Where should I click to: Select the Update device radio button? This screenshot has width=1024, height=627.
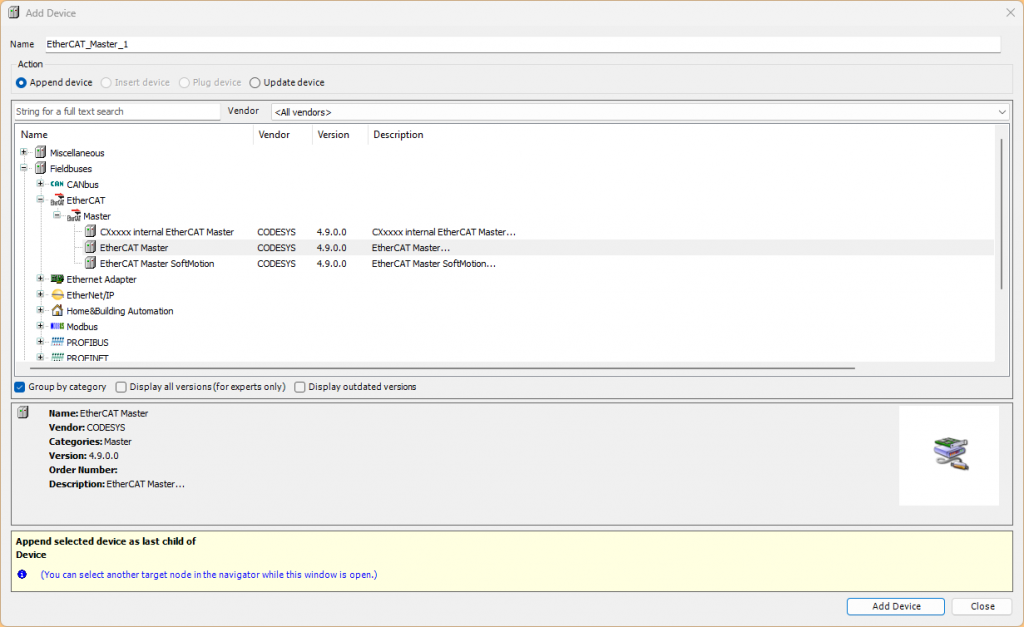[x=255, y=83]
